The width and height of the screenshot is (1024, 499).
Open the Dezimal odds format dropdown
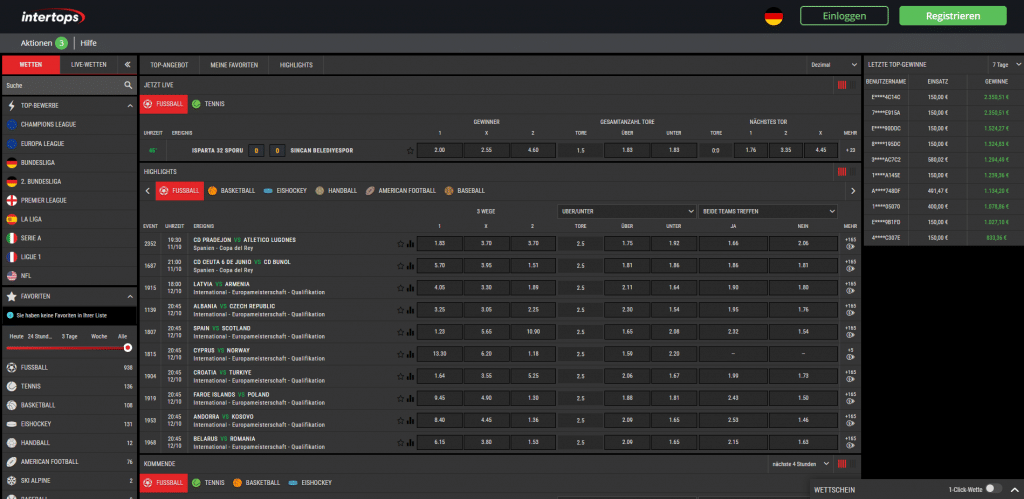pyautogui.click(x=832, y=65)
